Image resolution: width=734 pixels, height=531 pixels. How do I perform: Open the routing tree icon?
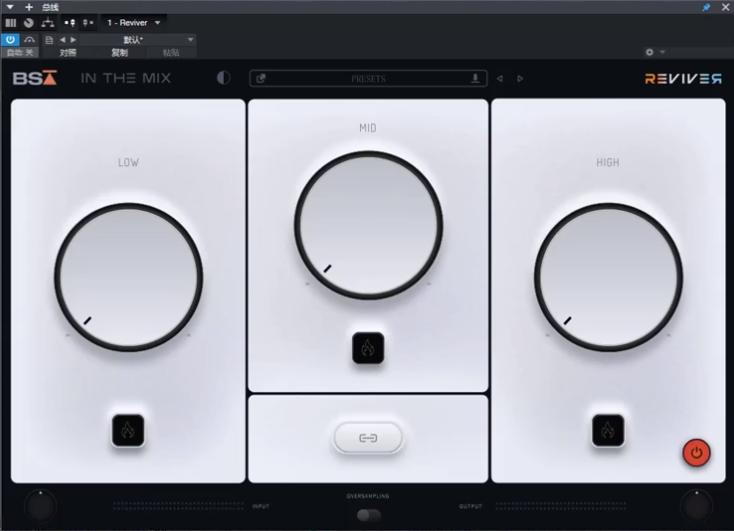(47, 22)
